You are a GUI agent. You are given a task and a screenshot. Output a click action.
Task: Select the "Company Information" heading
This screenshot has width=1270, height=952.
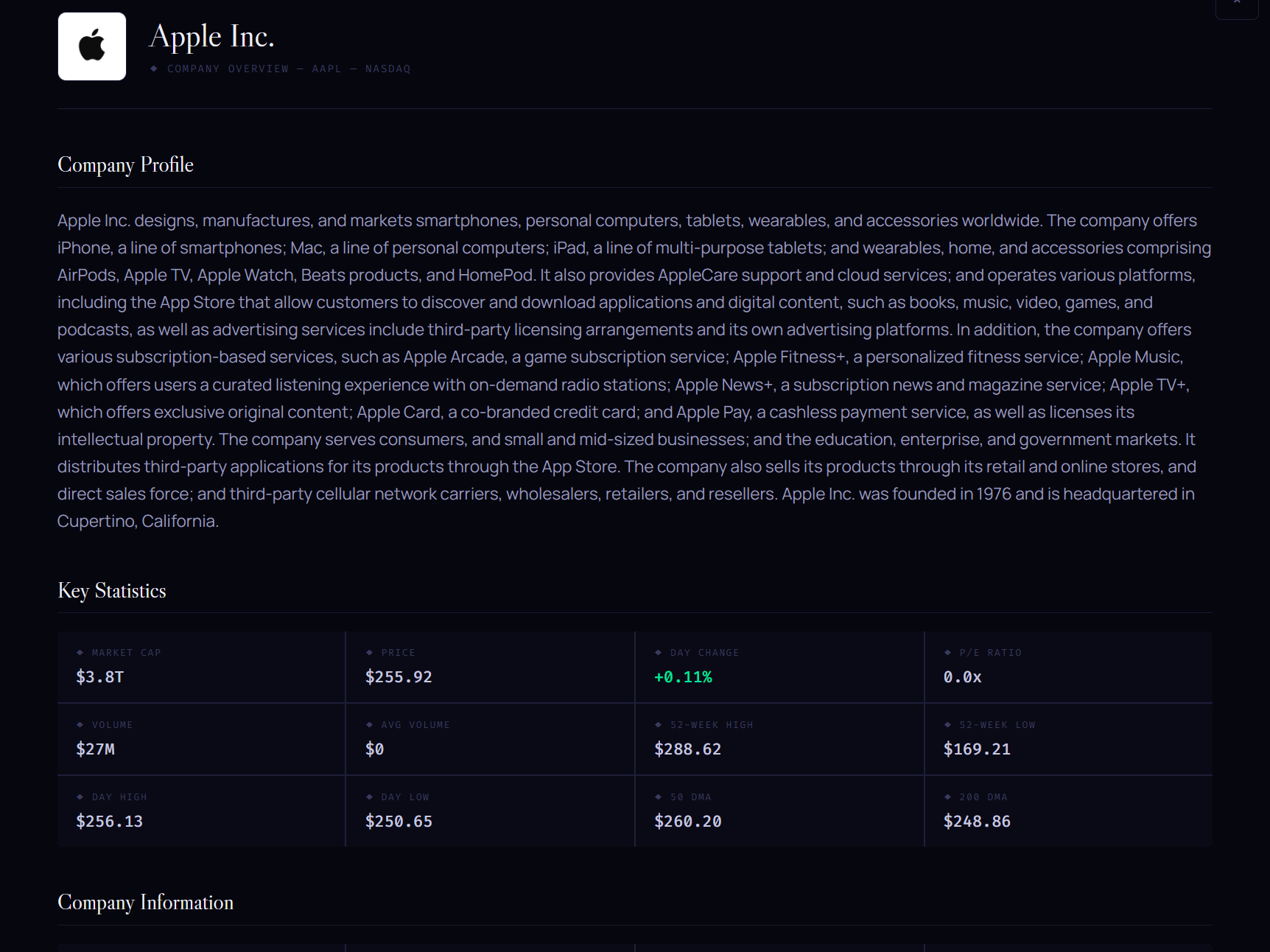coord(146,903)
